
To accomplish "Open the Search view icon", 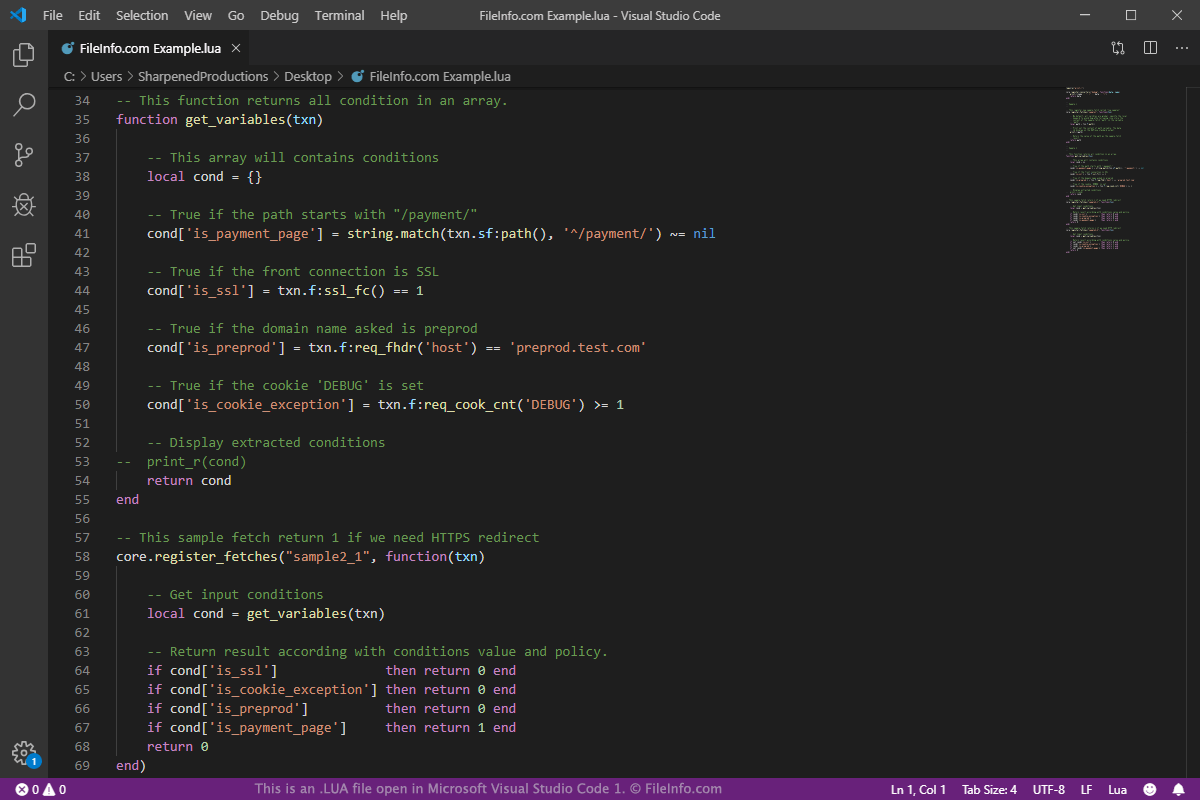I will click(x=24, y=104).
